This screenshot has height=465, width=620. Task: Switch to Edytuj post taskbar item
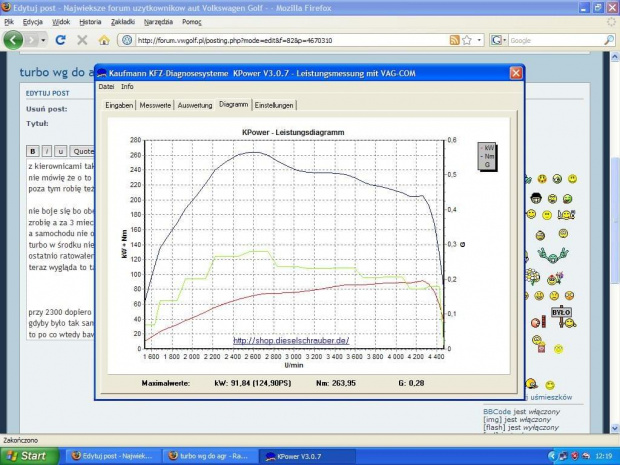point(112,456)
